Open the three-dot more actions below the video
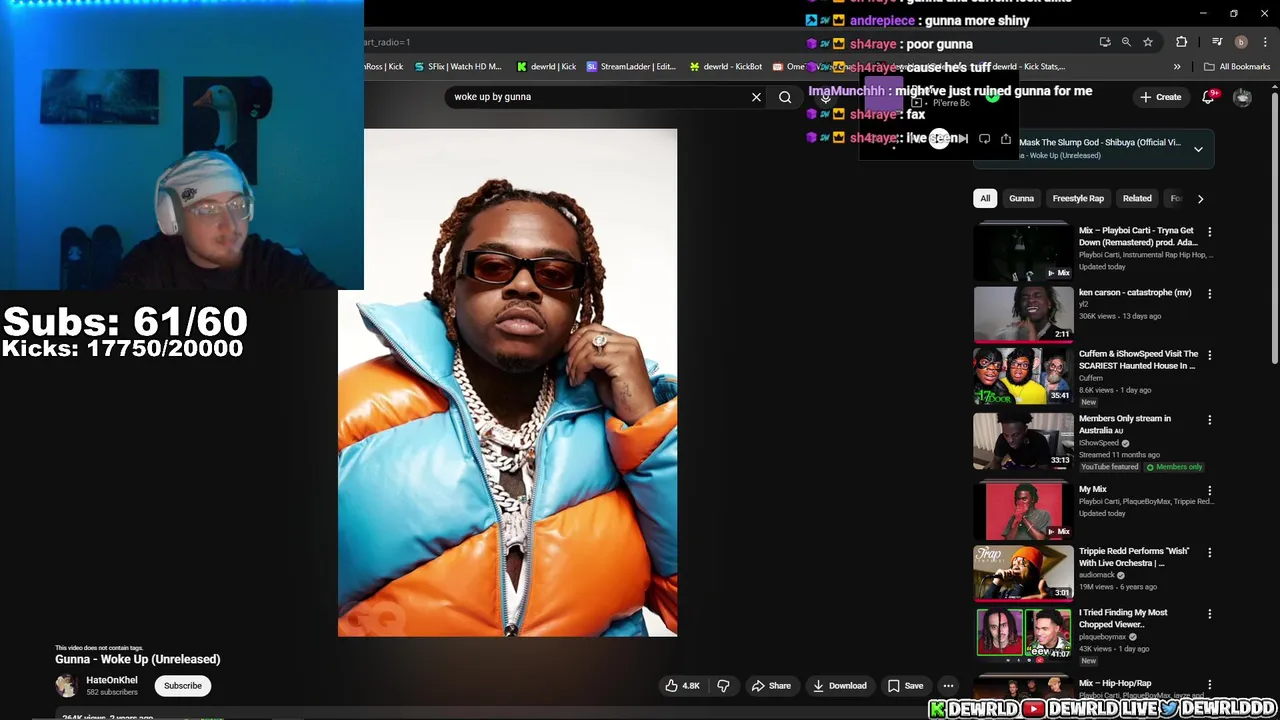Image resolution: width=1280 pixels, height=720 pixels. (x=948, y=686)
